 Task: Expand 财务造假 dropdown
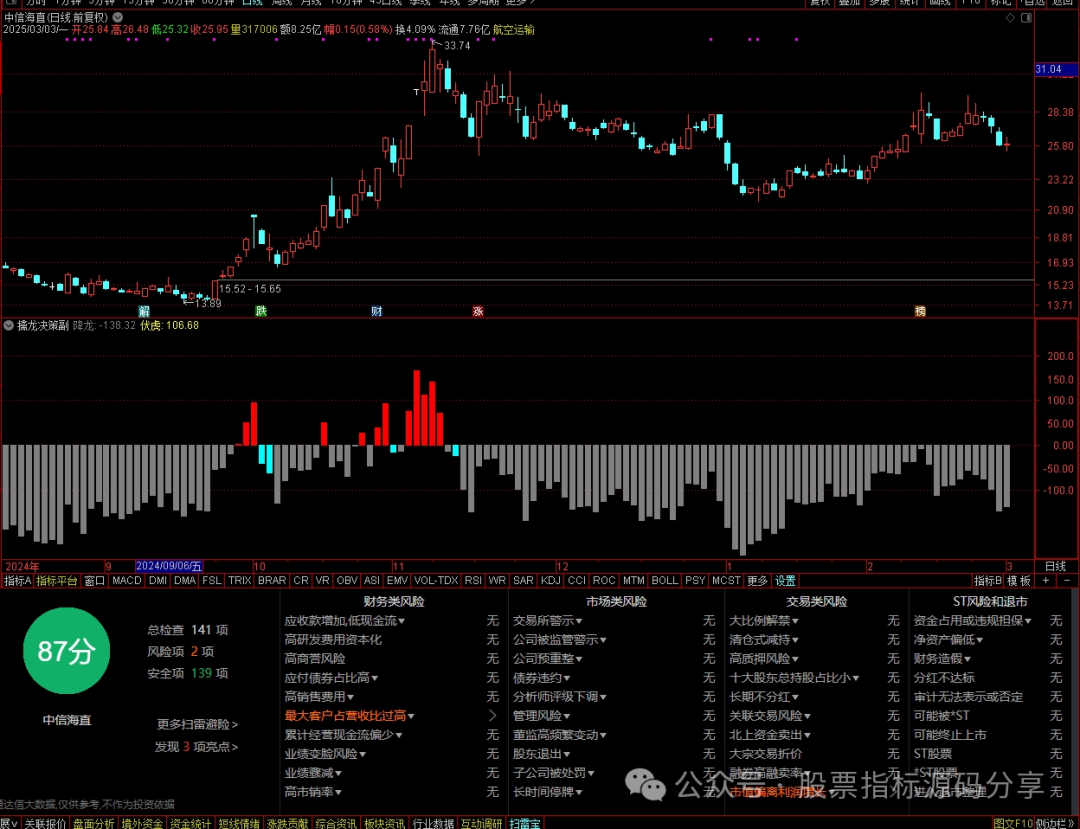968,660
